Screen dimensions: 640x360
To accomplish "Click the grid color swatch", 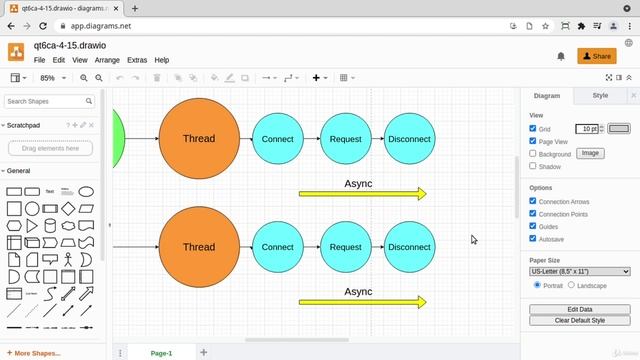I will [619, 129].
